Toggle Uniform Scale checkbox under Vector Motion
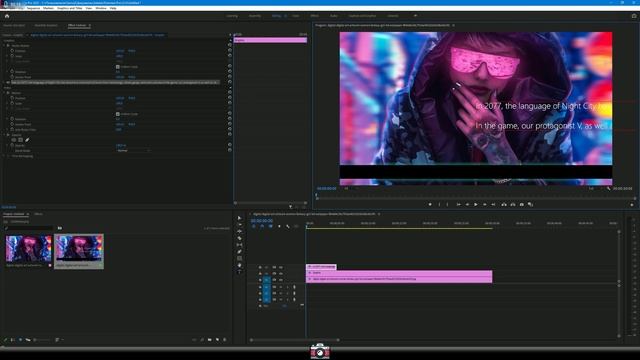Image resolution: width=640 pixels, height=360 pixels. coord(118,67)
